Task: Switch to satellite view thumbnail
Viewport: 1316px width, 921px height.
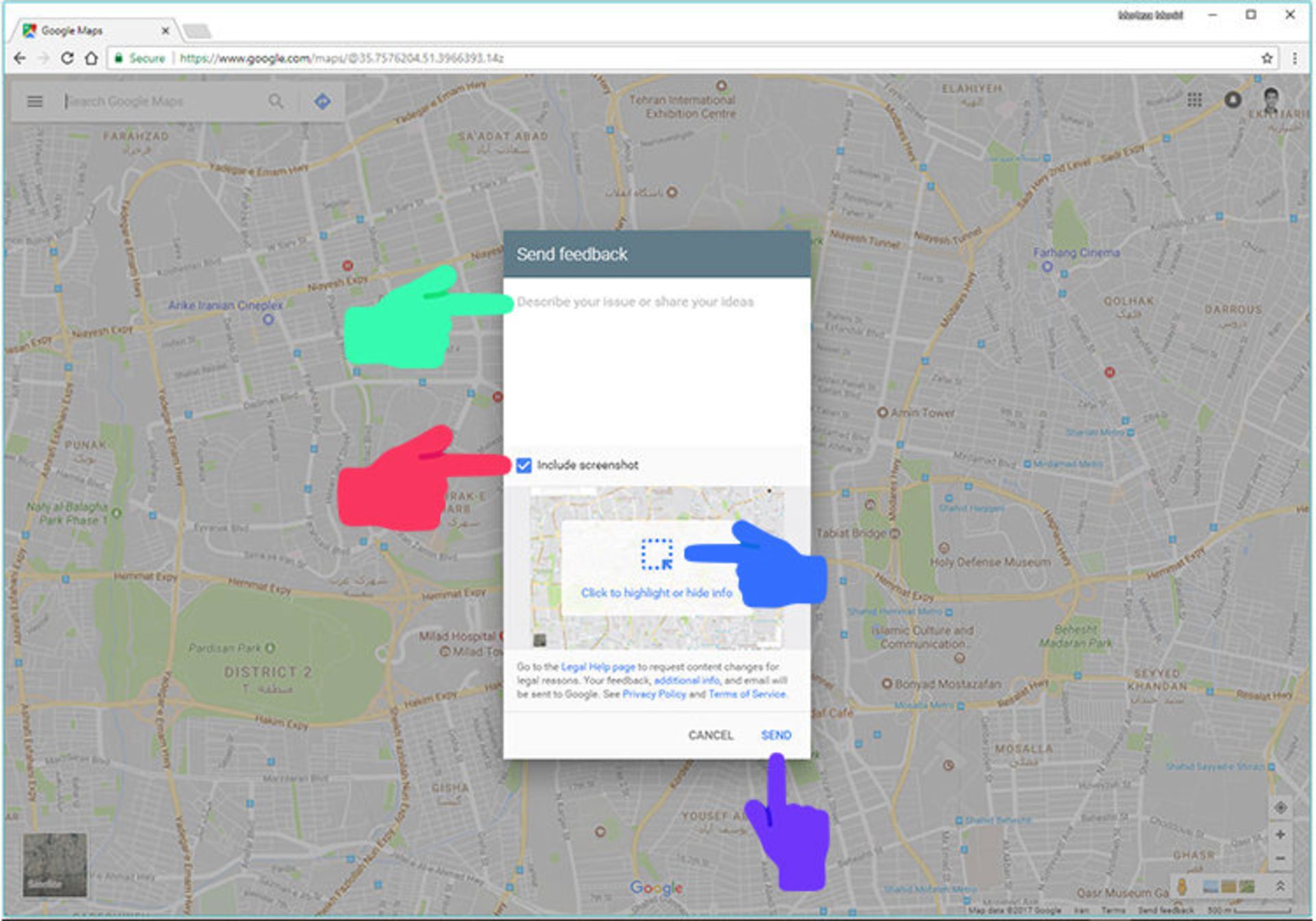Action: pyautogui.click(x=55, y=865)
